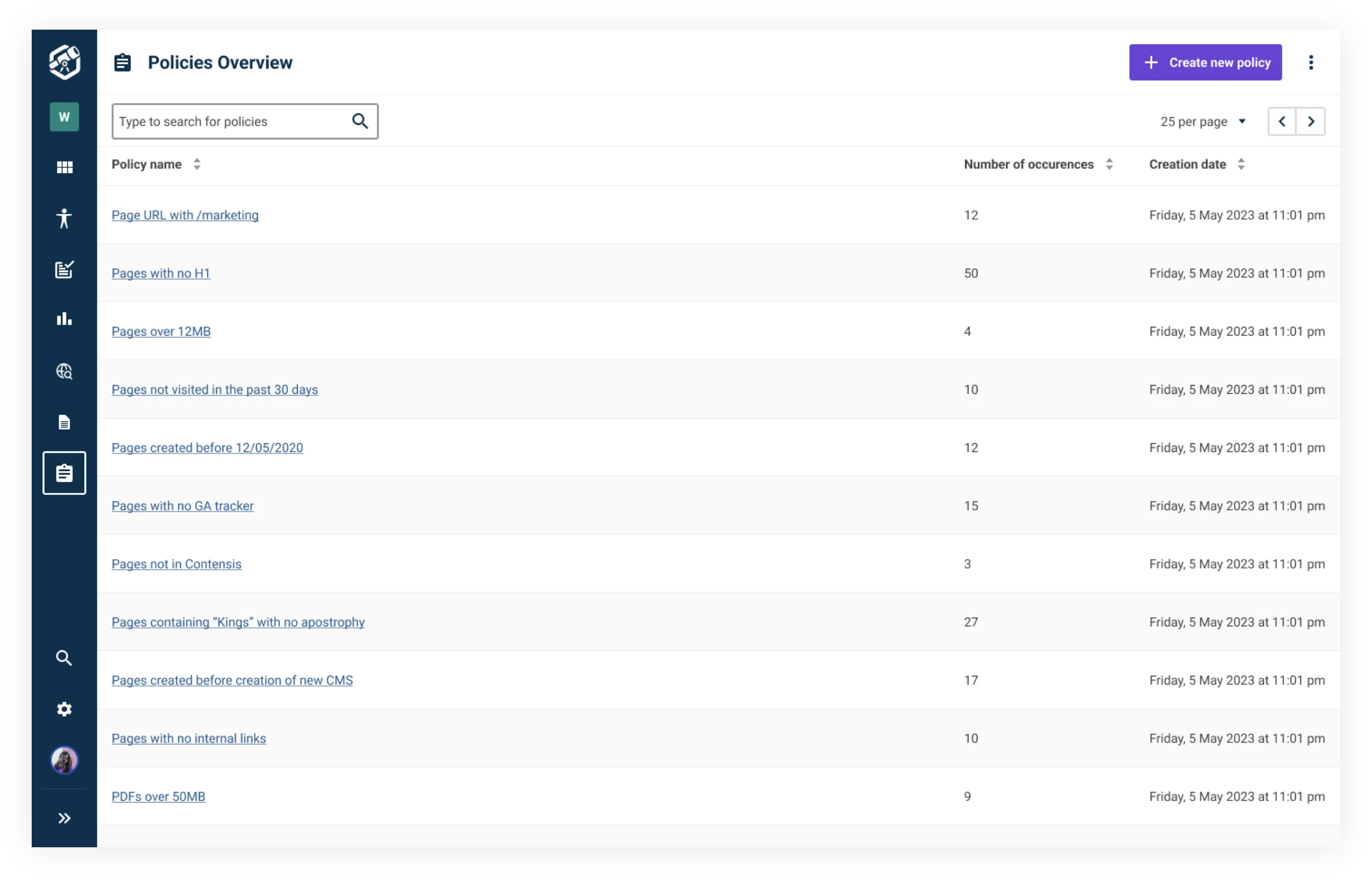Open sidebar search

click(x=64, y=658)
